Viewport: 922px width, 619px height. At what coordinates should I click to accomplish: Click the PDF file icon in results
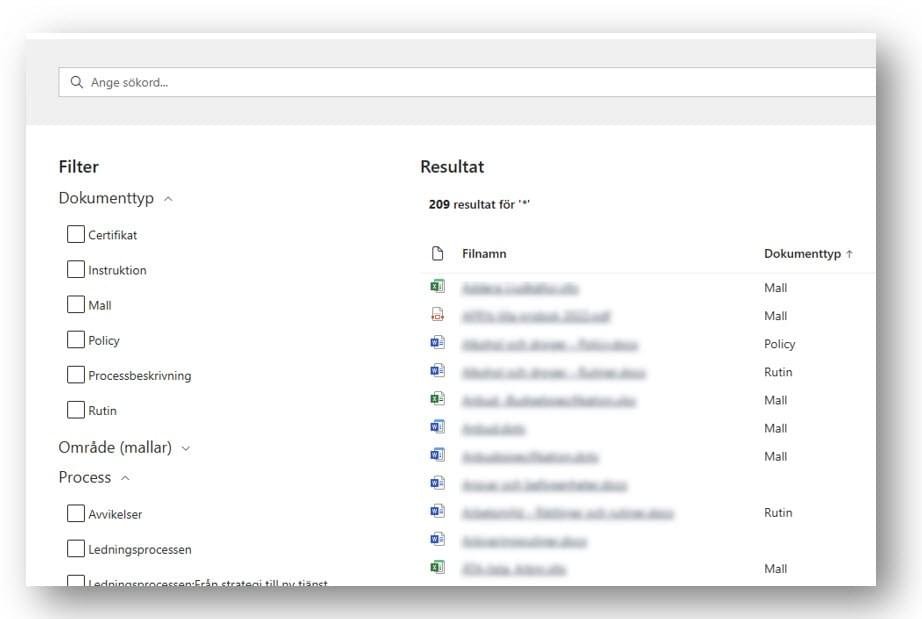(436, 316)
